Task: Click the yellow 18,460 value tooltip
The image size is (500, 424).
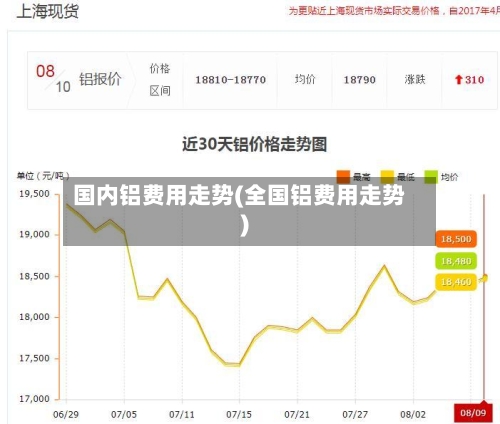Action: [456, 282]
